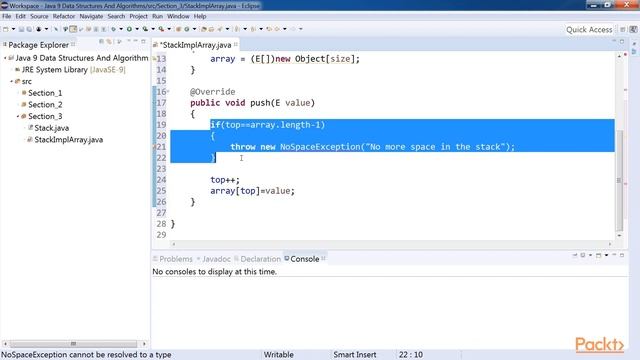
Task: Collapse the Section_3 package
Action: point(18,116)
